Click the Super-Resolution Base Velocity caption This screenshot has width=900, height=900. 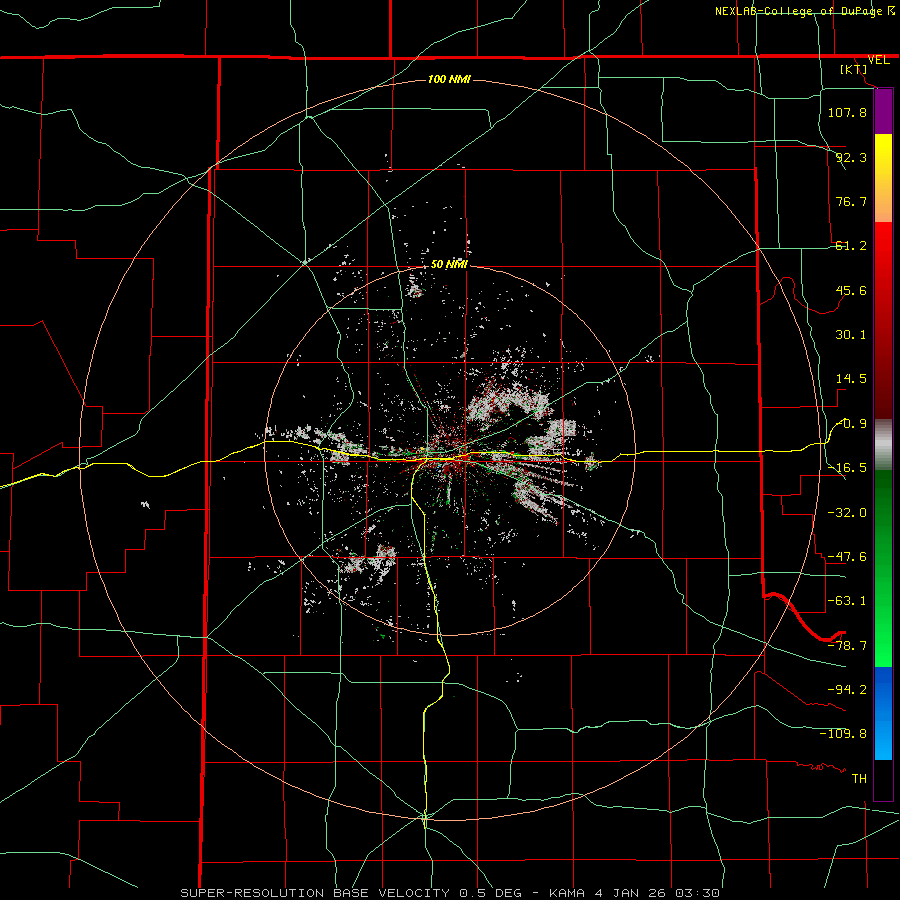450,893
